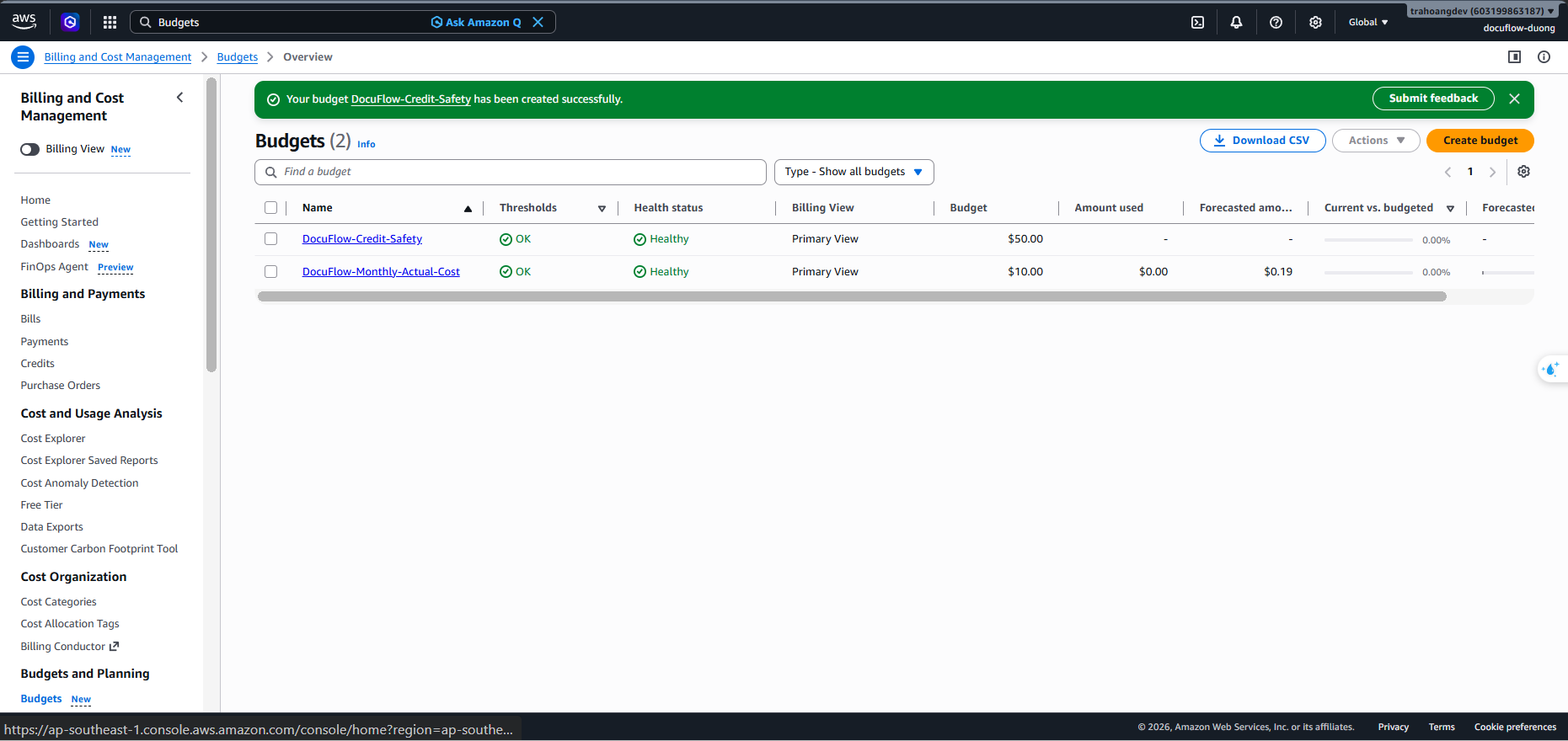Open the info panel icon near breadcrumbs
Screen dimensions: 1568x741
click(x=1544, y=57)
